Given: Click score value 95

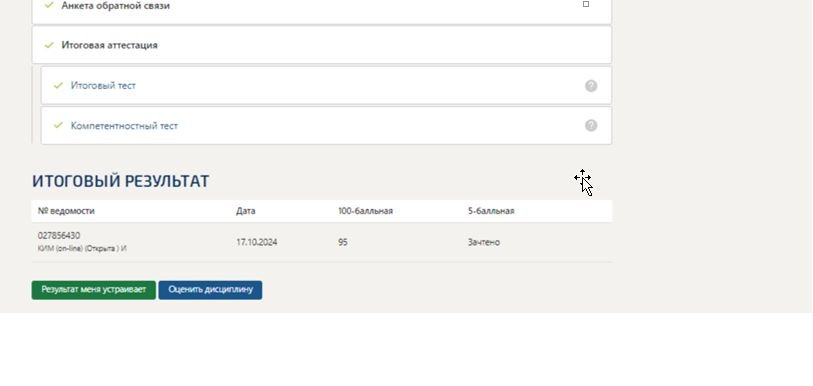Looking at the screenshot, I should [x=343, y=242].
